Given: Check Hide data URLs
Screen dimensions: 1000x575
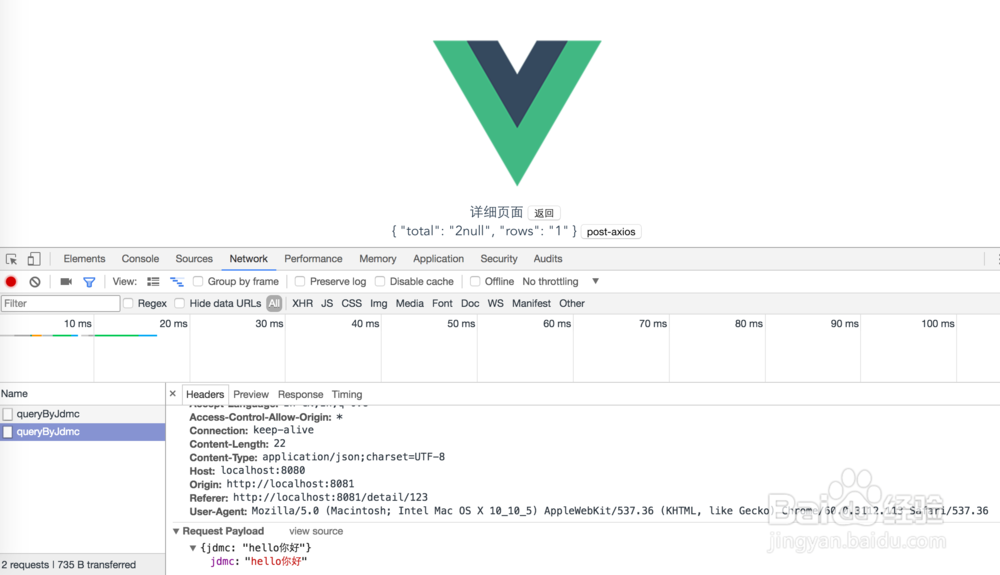Looking at the screenshot, I should click(x=180, y=303).
